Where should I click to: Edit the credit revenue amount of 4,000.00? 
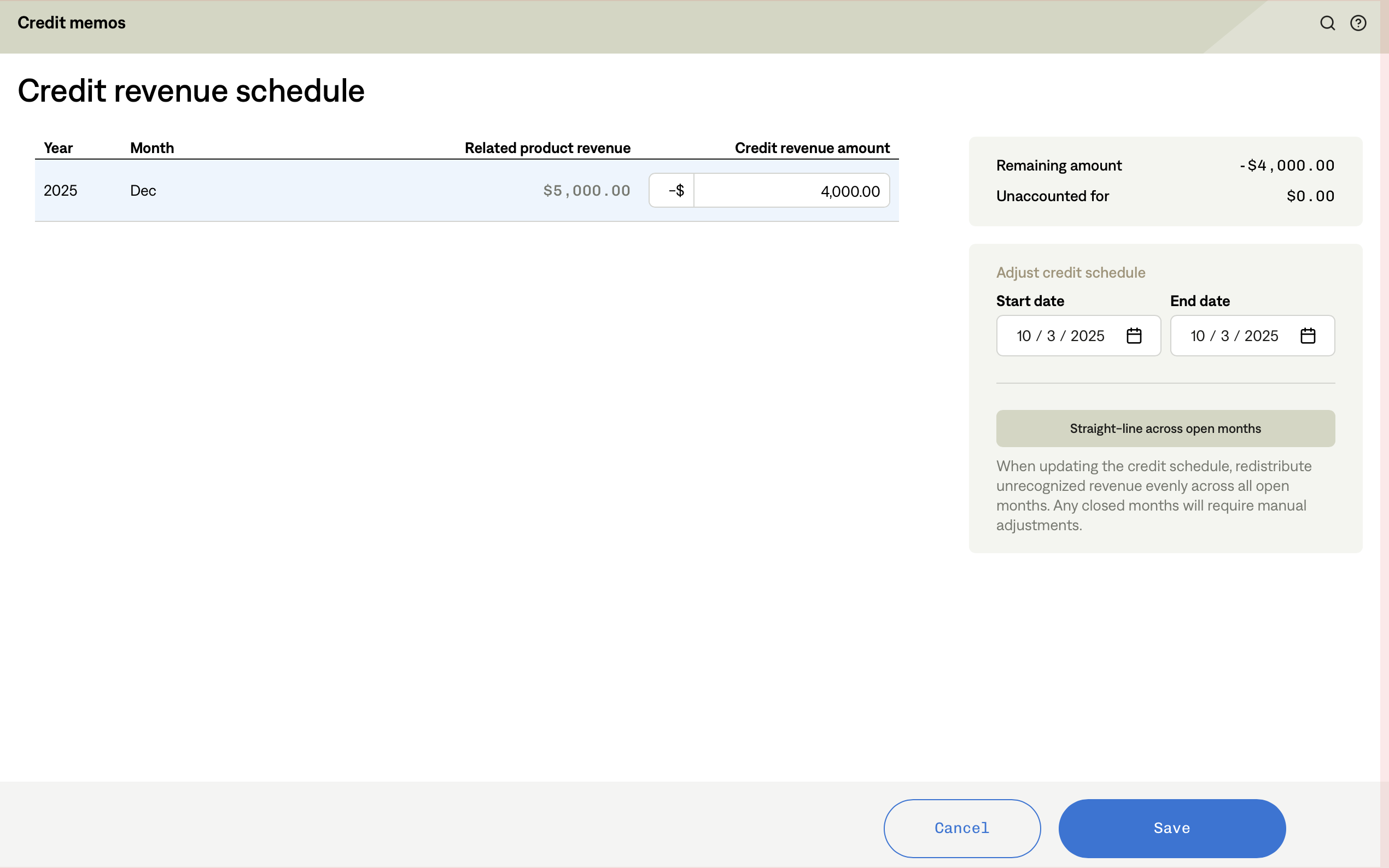coord(792,190)
